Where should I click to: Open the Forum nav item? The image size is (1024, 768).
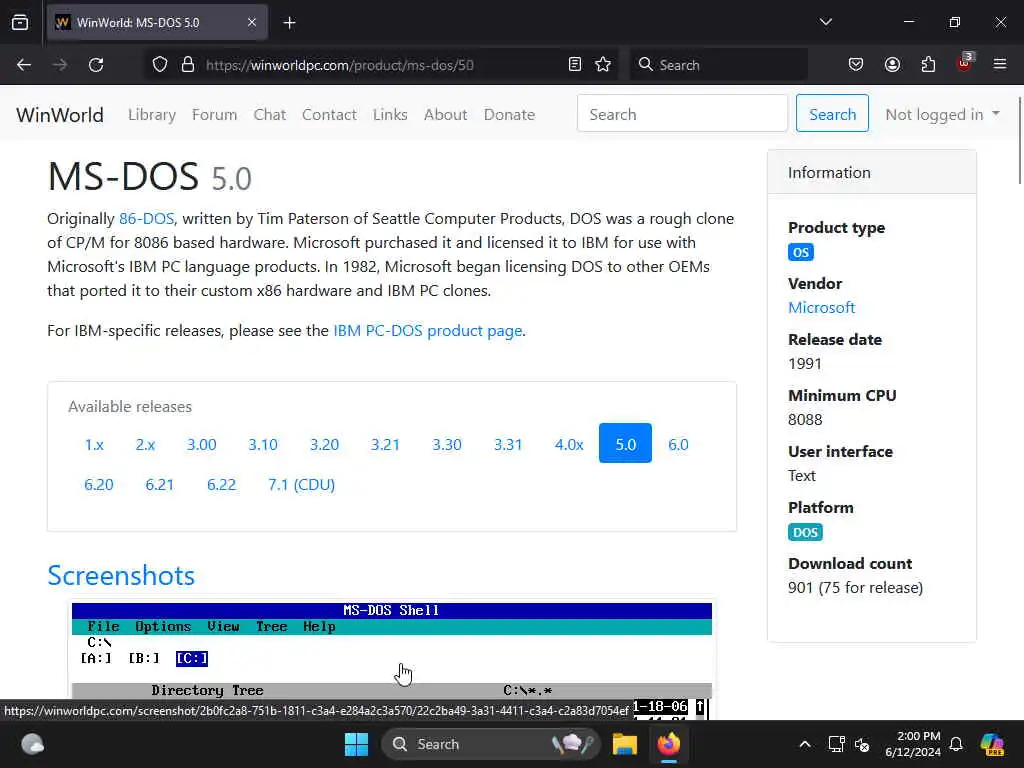214,114
